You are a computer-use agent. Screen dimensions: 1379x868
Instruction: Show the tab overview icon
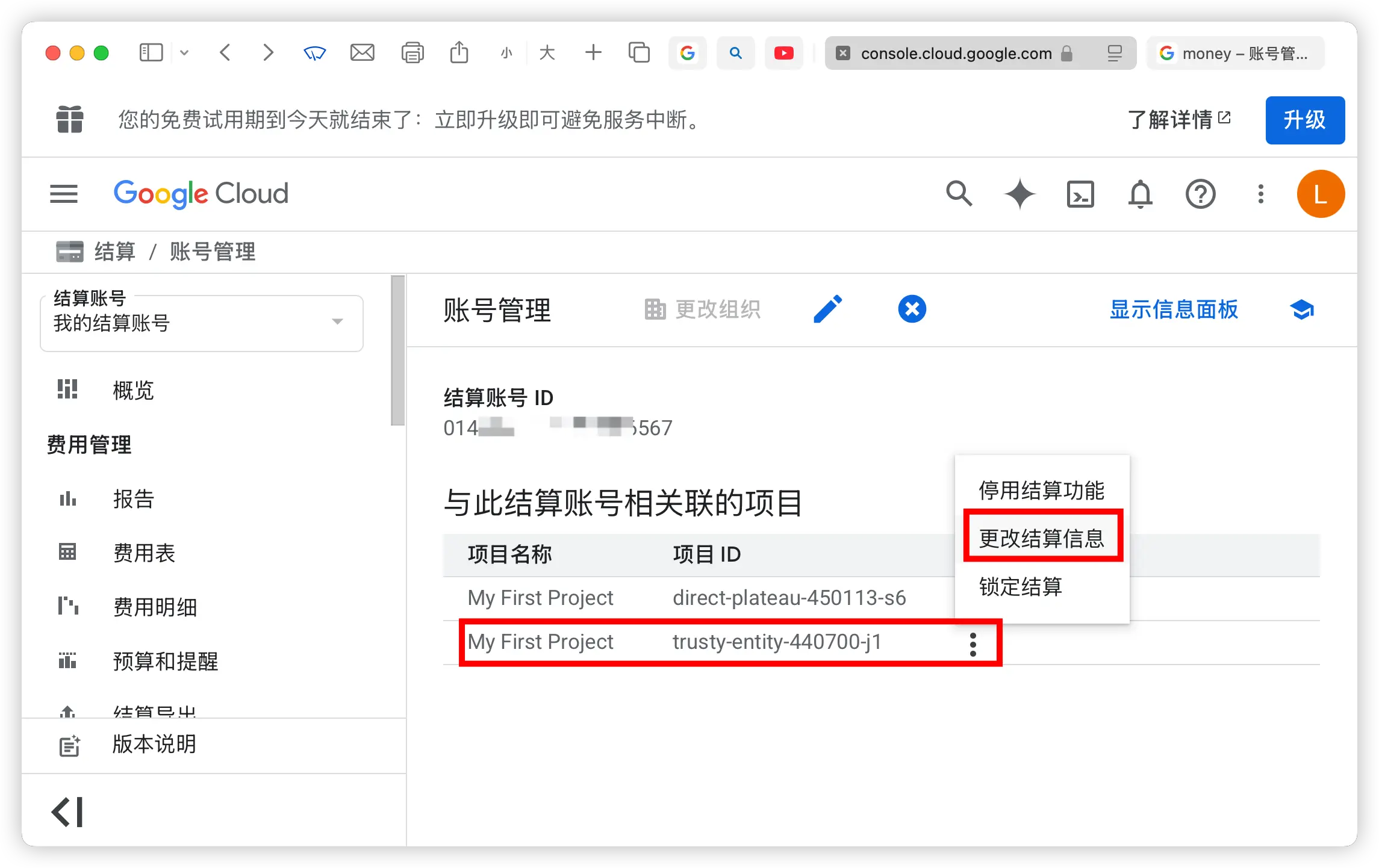coord(639,53)
